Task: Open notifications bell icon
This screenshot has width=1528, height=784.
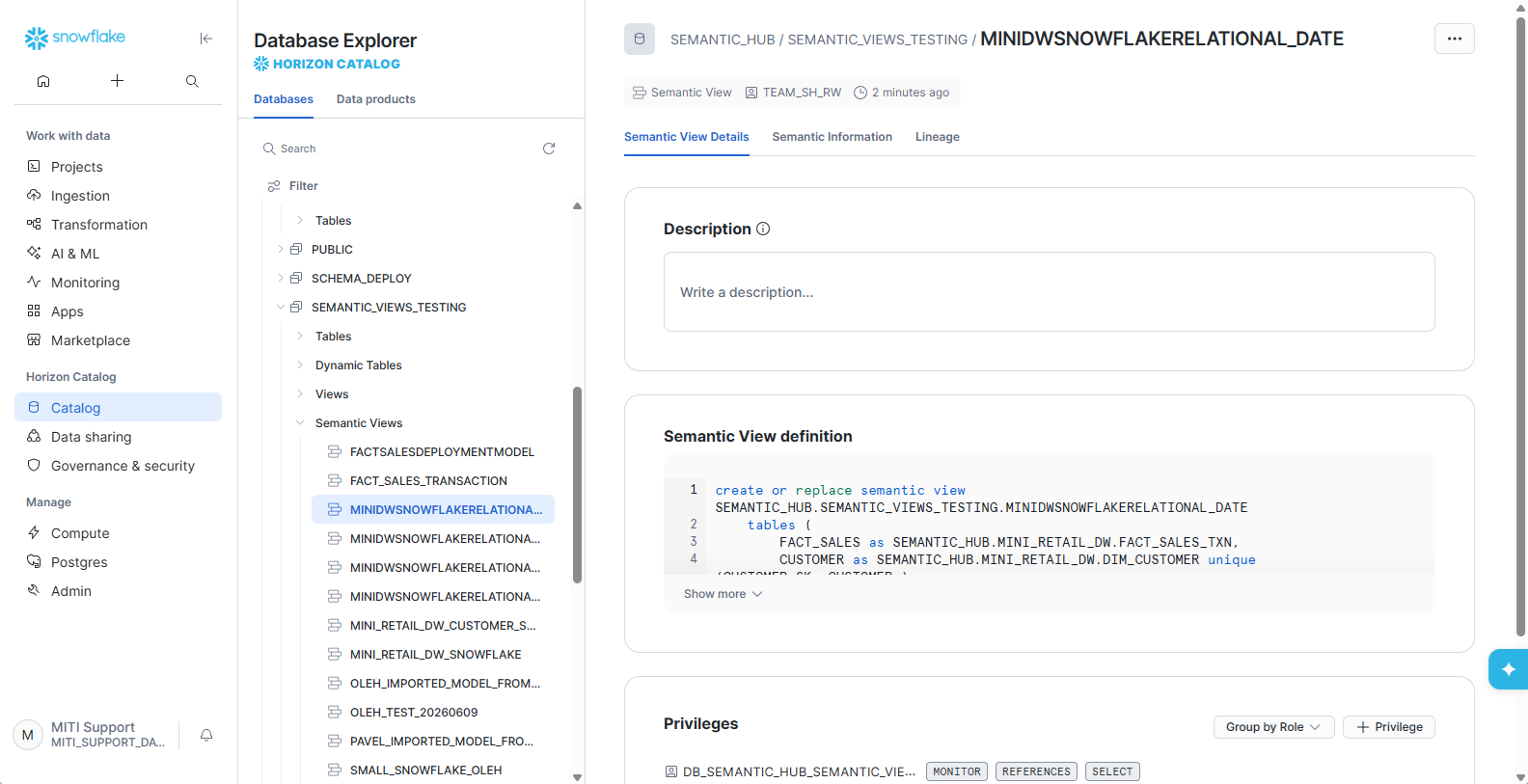Action: (206, 735)
